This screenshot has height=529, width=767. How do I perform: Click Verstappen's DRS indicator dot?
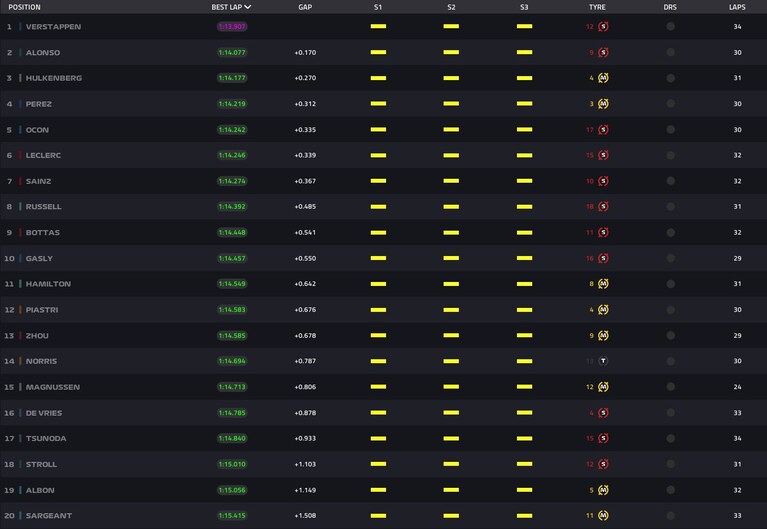pos(671,26)
